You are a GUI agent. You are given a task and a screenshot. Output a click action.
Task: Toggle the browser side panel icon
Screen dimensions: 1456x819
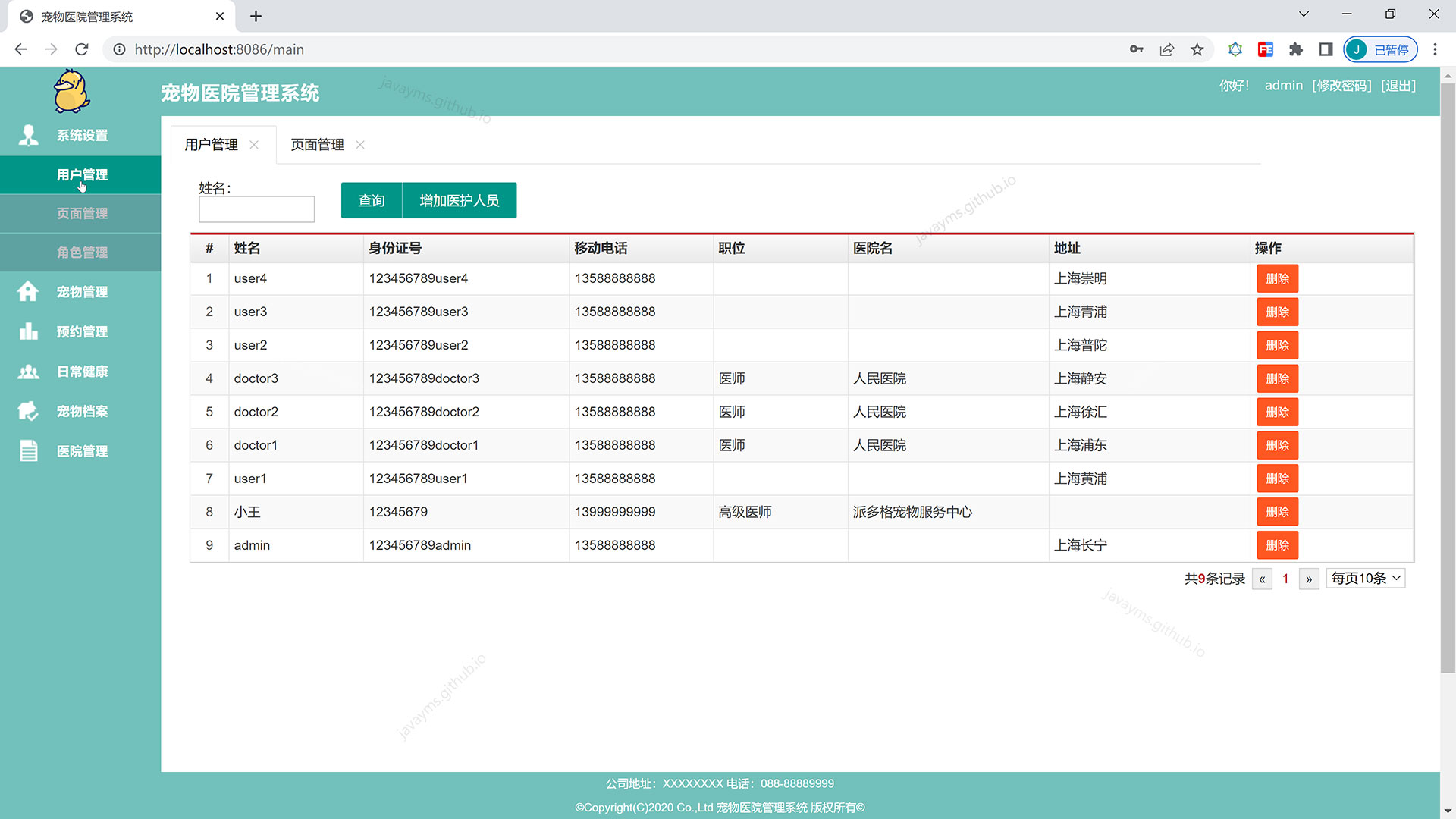(1326, 49)
